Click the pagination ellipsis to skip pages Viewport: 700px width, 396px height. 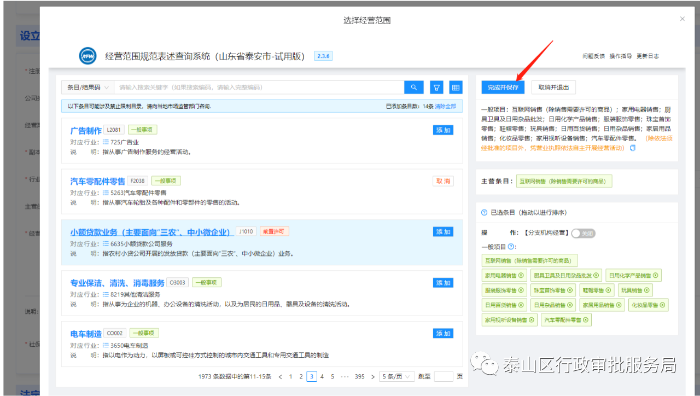[345, 377]
